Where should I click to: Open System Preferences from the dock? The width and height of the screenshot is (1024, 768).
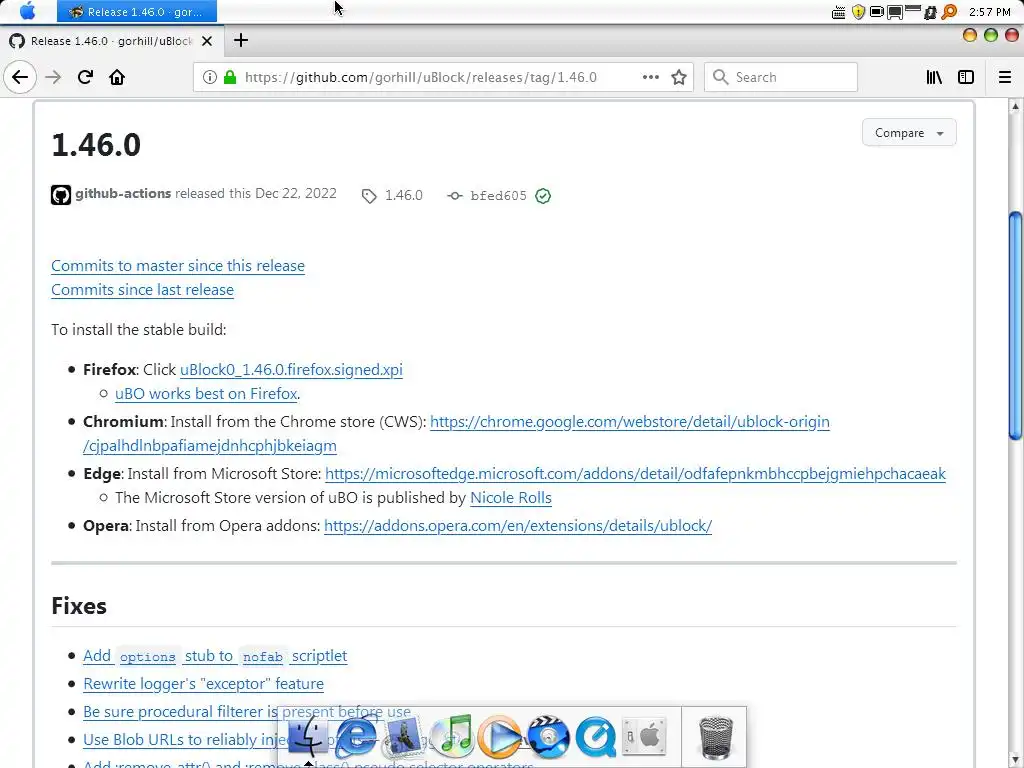click(x=644, y=737)
